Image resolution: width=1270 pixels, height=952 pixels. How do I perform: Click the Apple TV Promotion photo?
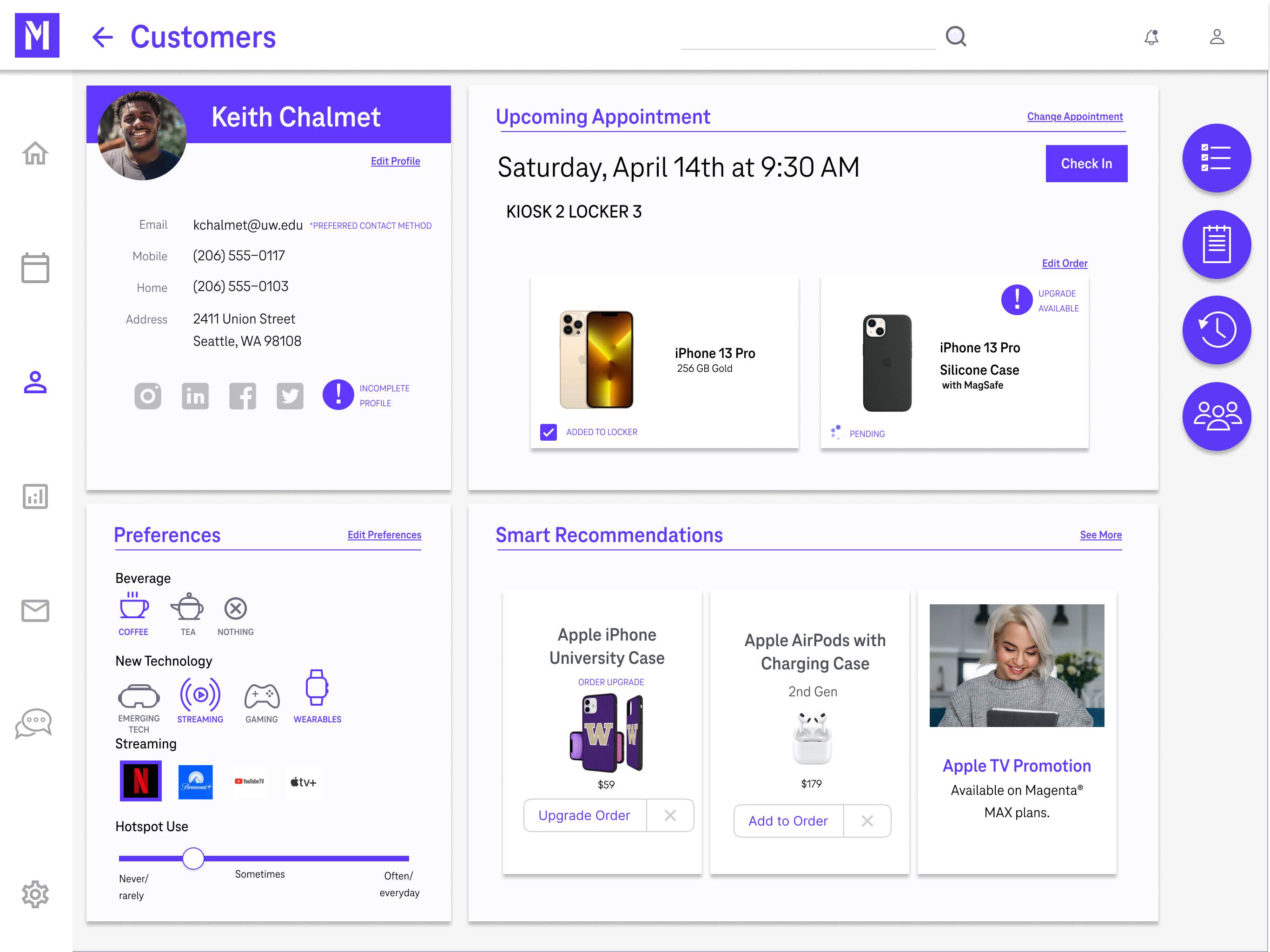click(x=1016, y=665)
